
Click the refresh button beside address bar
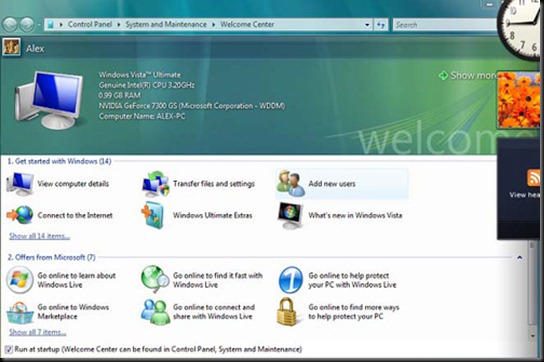[x=381, y=25]
